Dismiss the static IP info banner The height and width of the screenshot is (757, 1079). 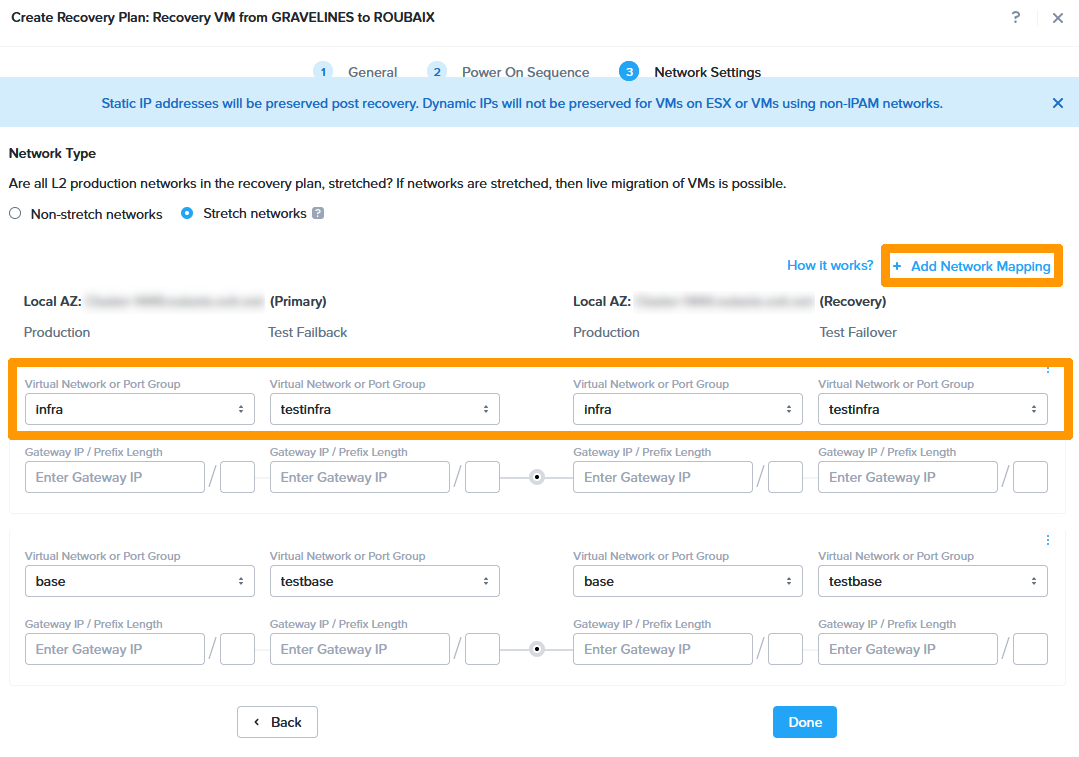[x=1057, y=103]
